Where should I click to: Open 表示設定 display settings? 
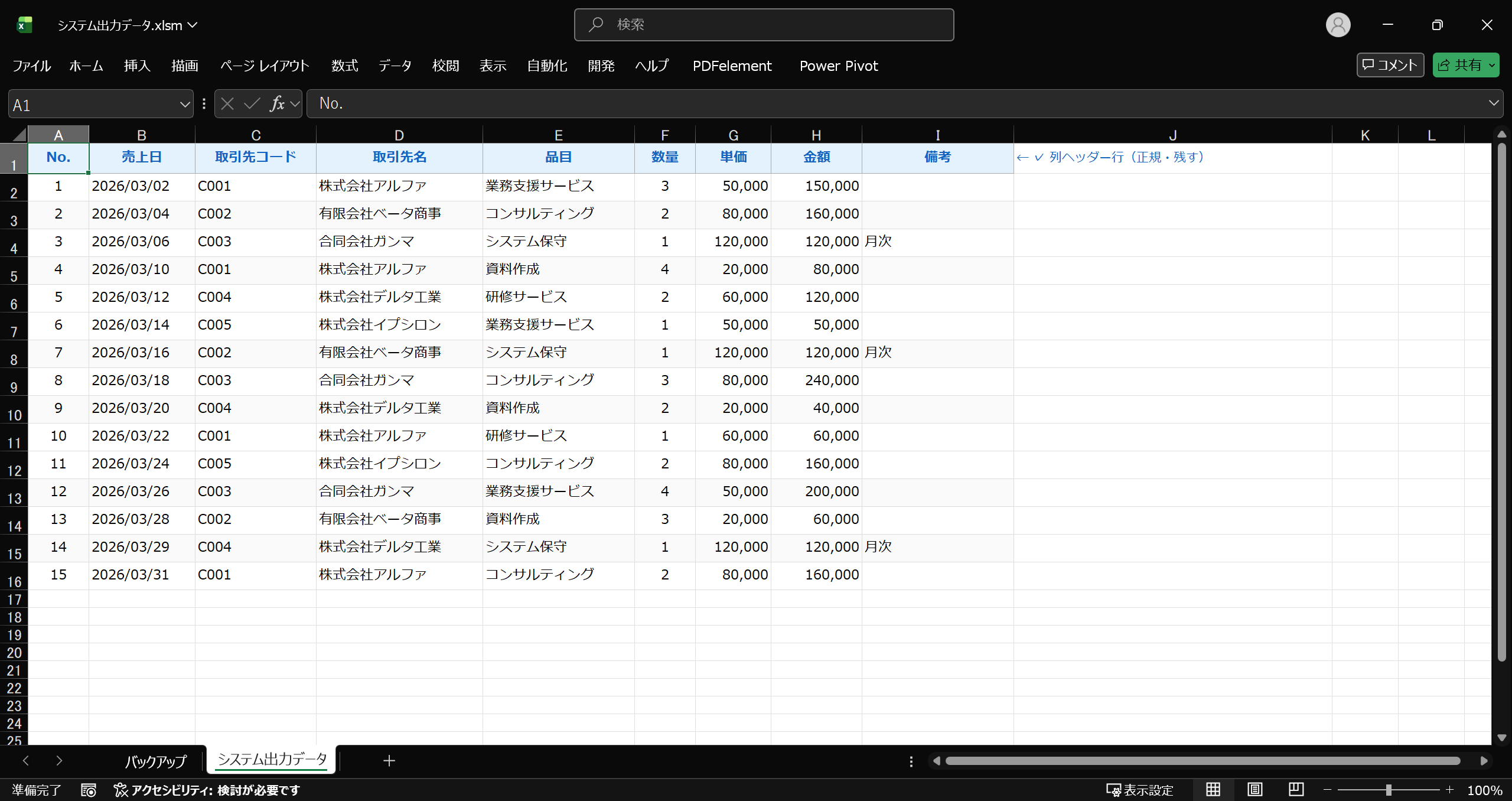pos(1139,790)
